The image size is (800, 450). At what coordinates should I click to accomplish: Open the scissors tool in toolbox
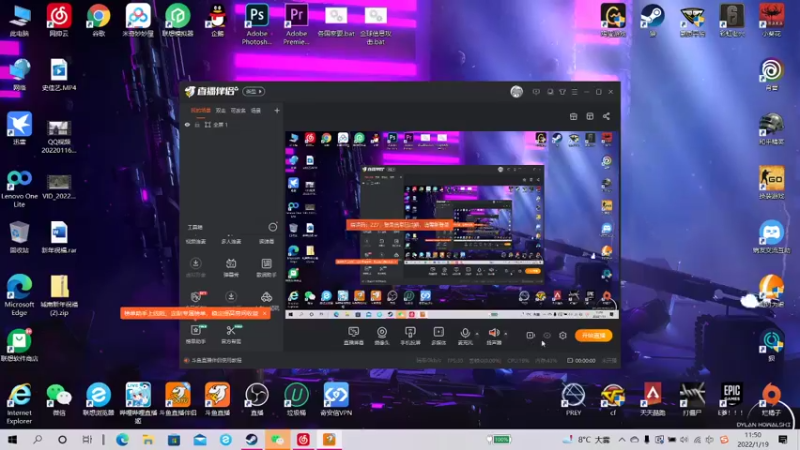click(x=231, y=333)
